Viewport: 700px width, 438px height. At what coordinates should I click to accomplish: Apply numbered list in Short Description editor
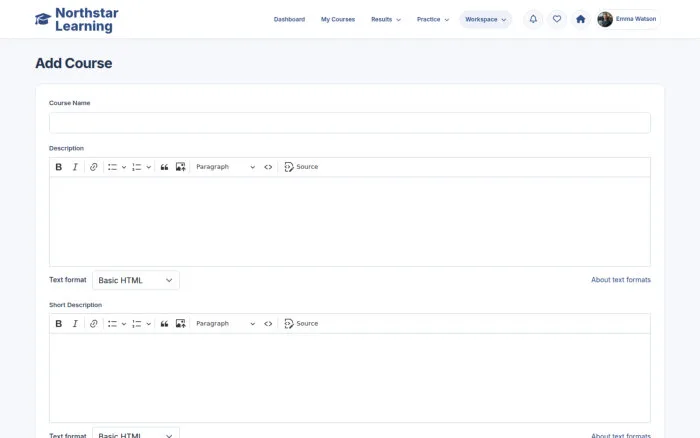pos(137,324)
